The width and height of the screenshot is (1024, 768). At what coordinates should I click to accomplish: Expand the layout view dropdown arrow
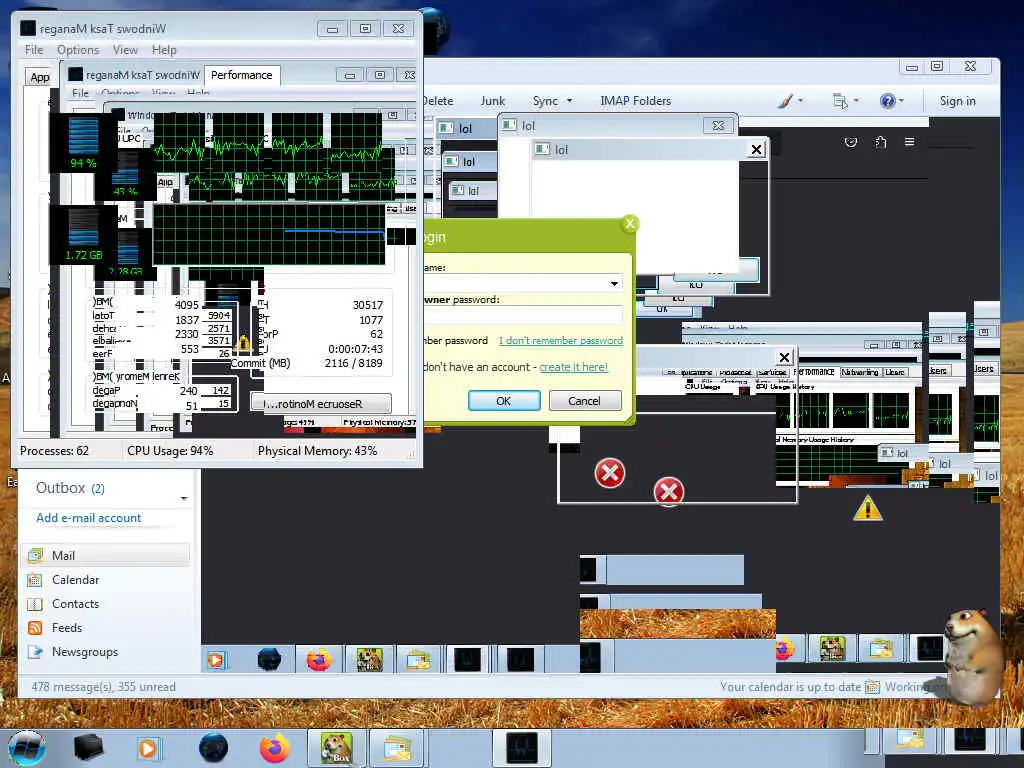click(856, 101)
